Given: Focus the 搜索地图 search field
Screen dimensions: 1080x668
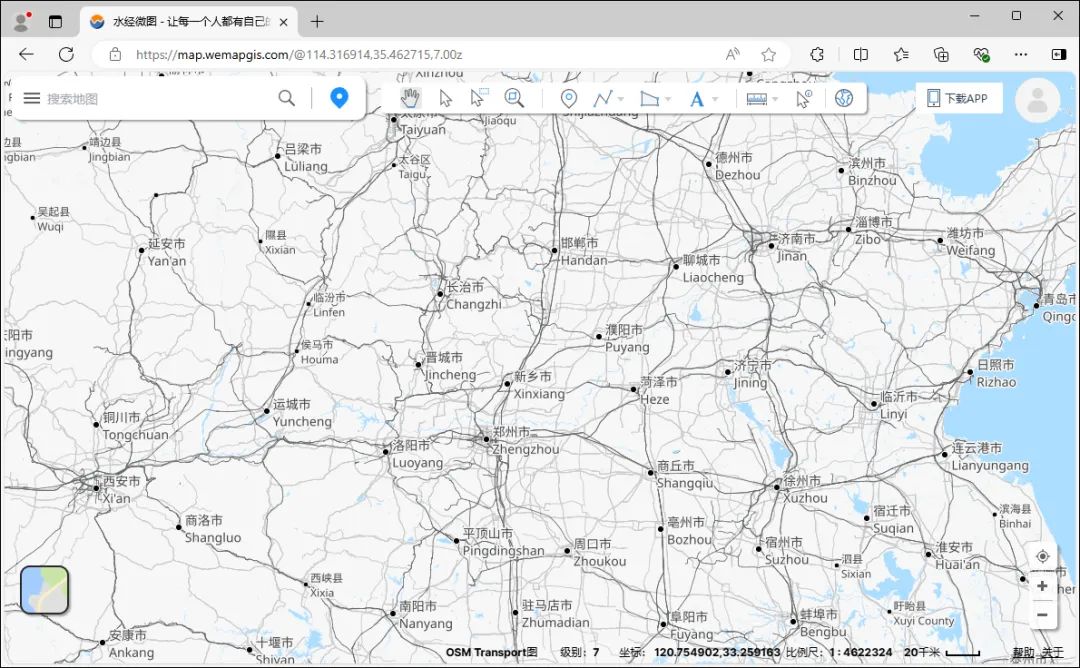Looking at the screenshot, I should [x=158, y=98].
